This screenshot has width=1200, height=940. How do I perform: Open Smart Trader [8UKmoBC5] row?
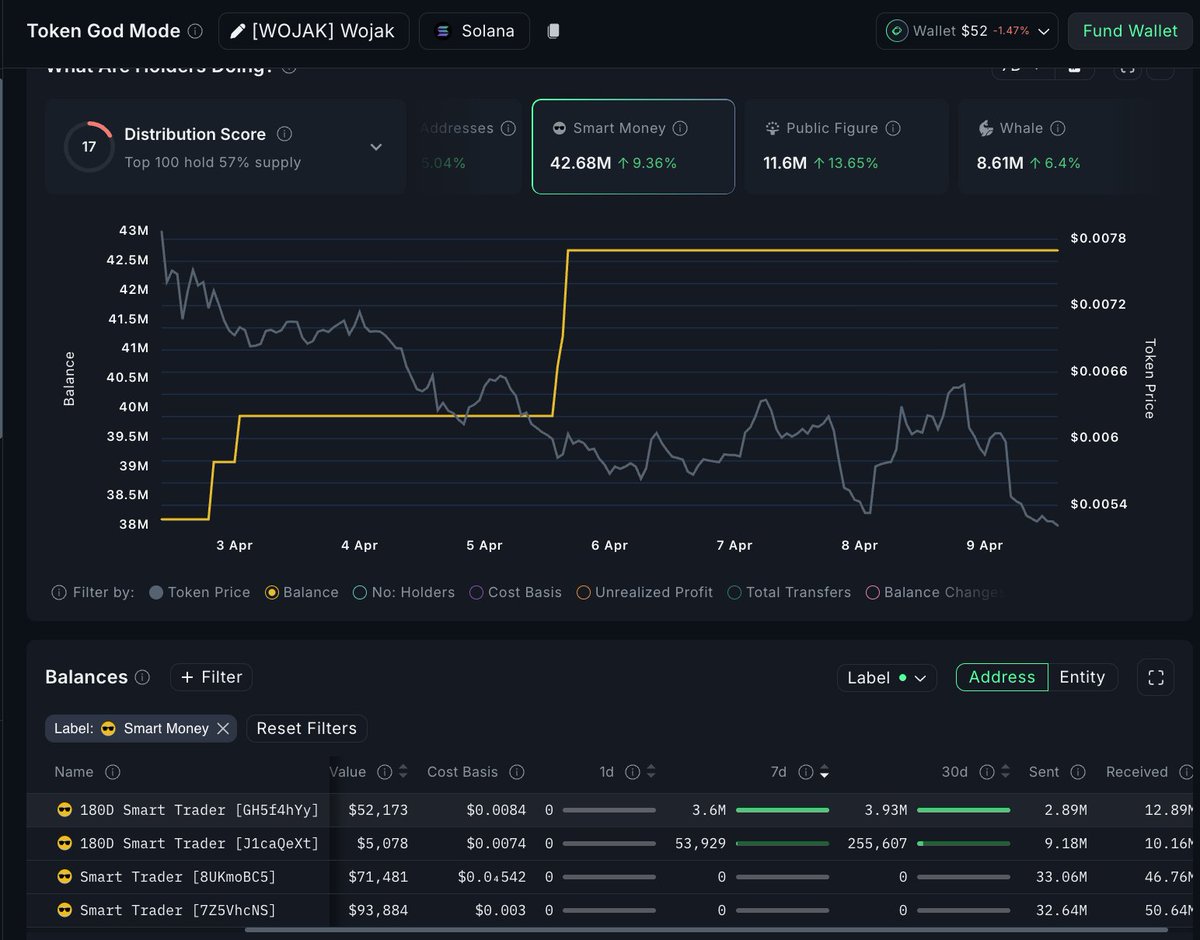point(610,877)
